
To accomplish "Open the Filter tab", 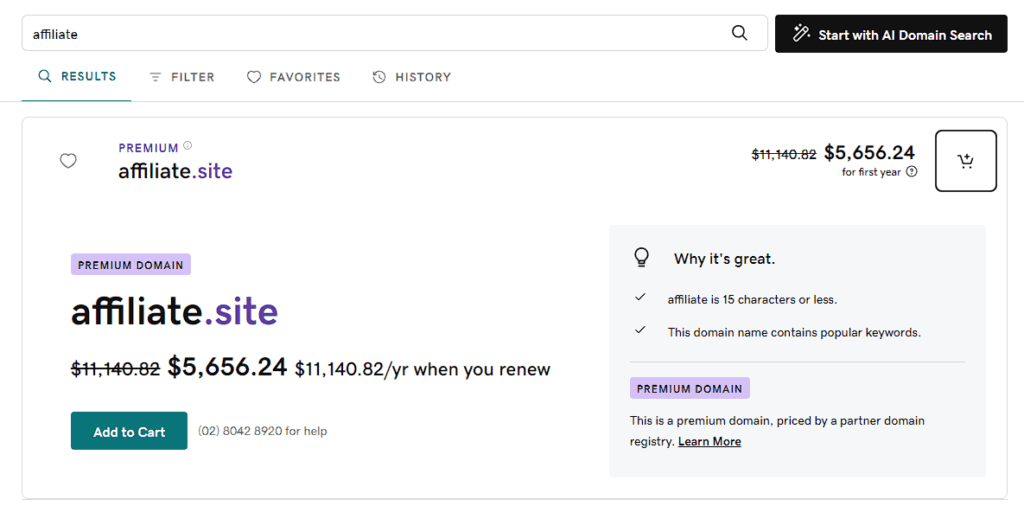I will click(182, 77).
